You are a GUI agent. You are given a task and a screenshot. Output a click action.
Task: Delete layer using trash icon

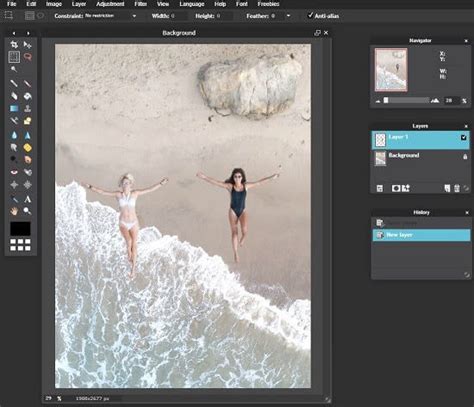coord(457,189)
